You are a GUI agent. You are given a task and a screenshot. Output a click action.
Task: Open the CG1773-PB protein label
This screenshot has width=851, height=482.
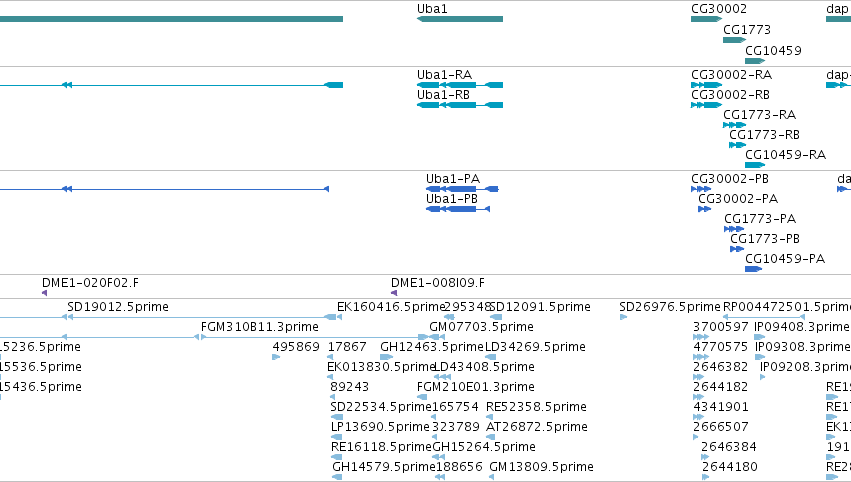(x=765, y=239)
